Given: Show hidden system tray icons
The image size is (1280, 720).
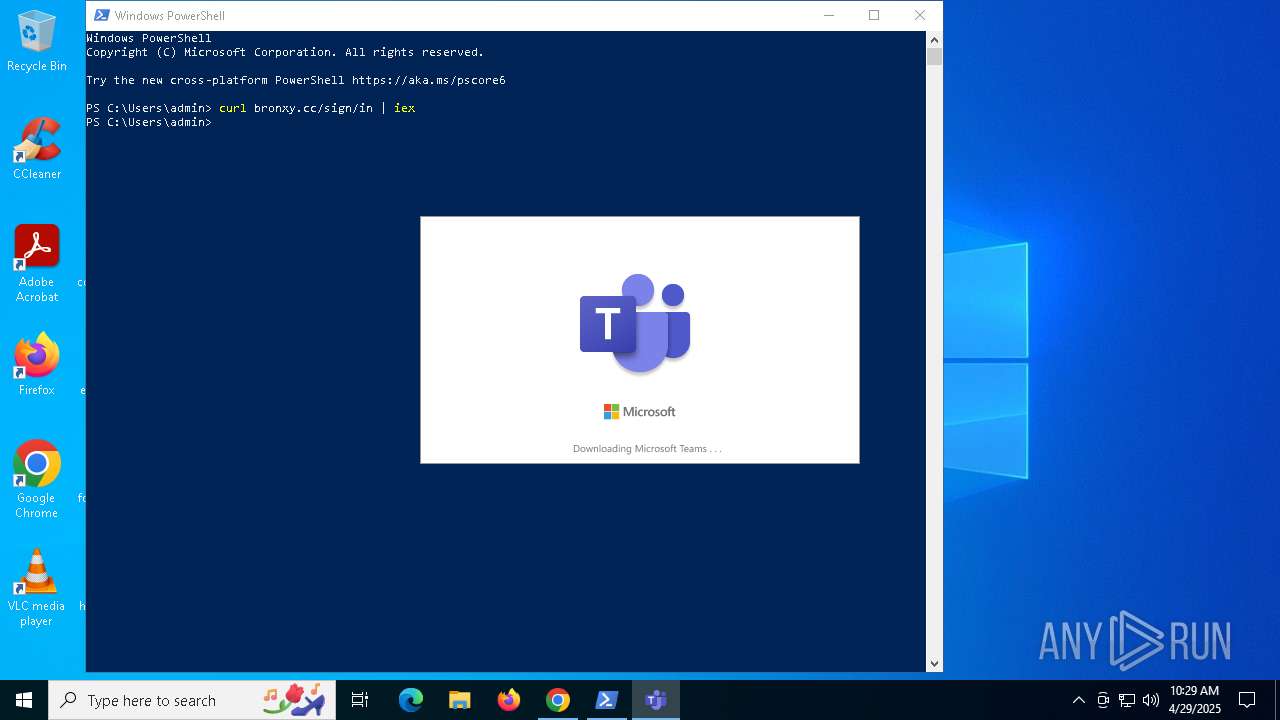Looking at the screenshot, I should click(x=1078, y=700).
